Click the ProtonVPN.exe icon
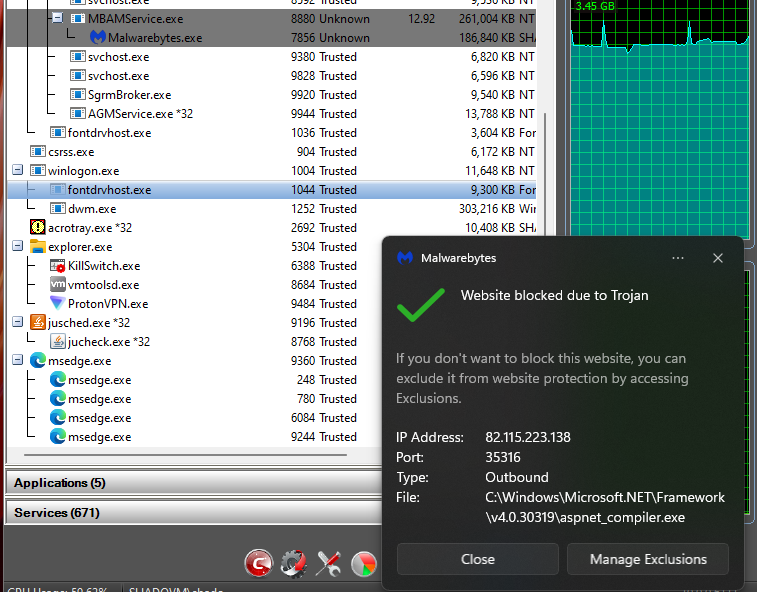The width and height of the screenshot is (757, 592). 57,303
